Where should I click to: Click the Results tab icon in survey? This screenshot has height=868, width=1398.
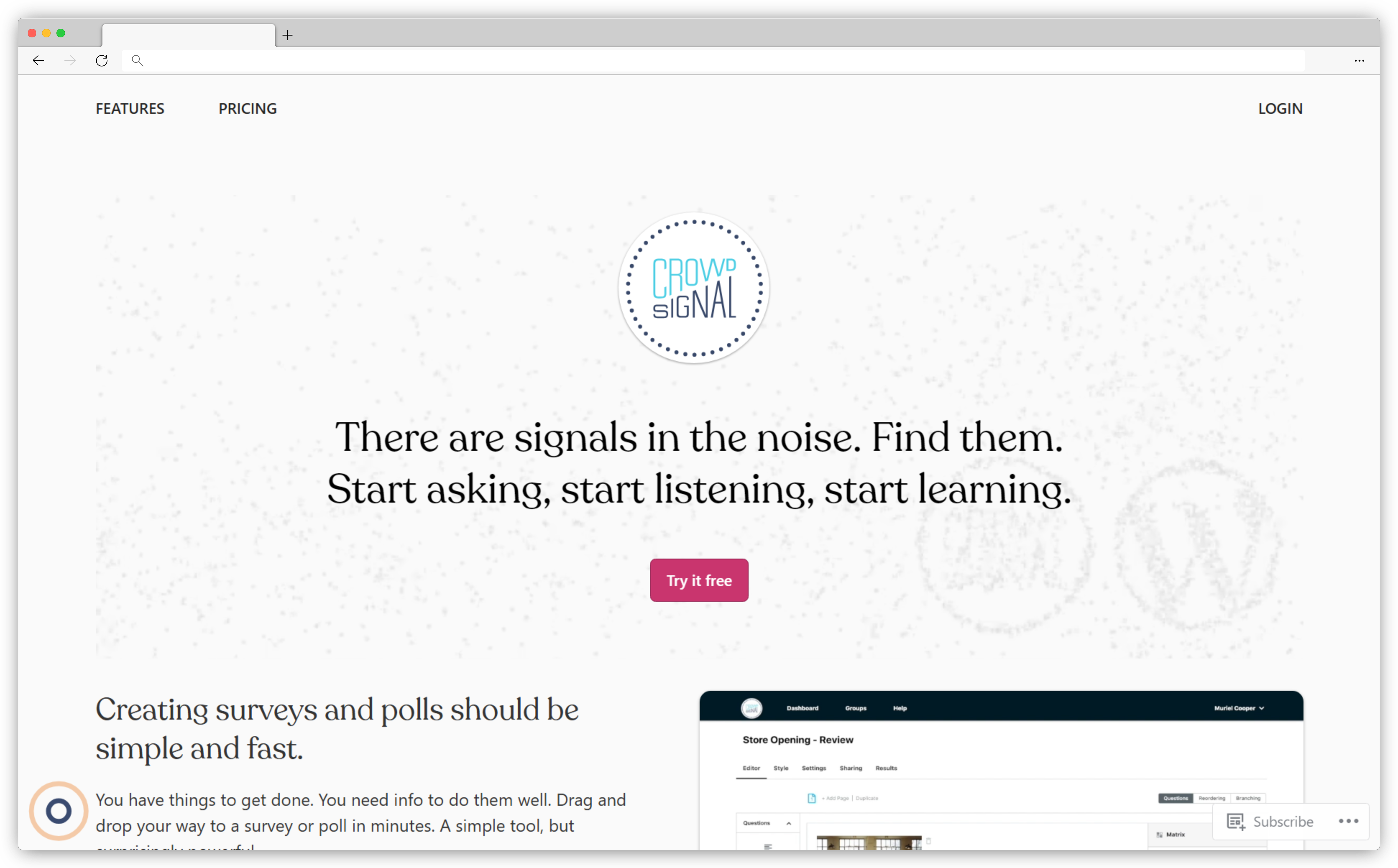886,768
